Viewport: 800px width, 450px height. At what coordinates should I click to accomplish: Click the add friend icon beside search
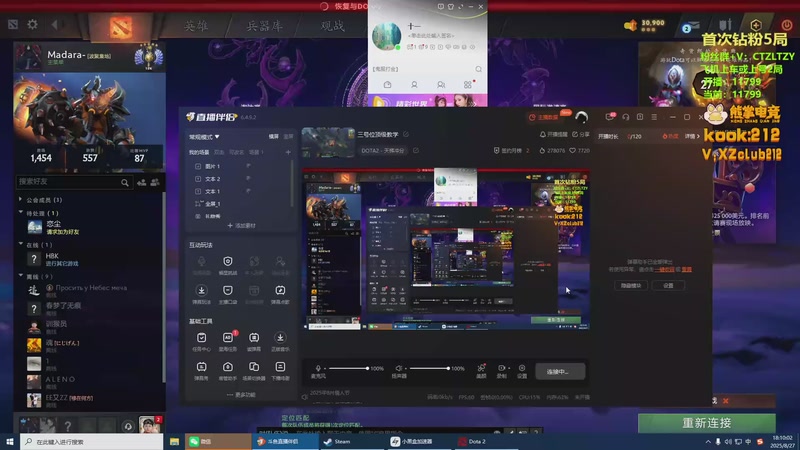(x=142, y=182)
